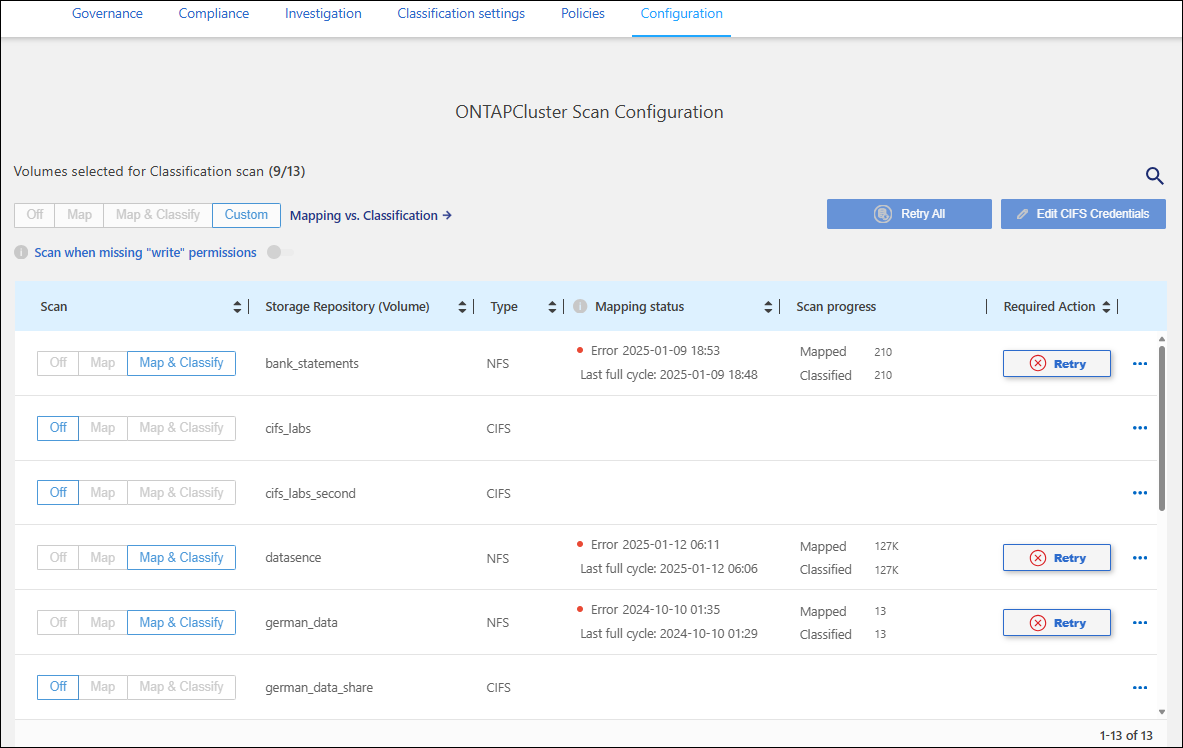Sort the Mapping status column

(767, 306)
